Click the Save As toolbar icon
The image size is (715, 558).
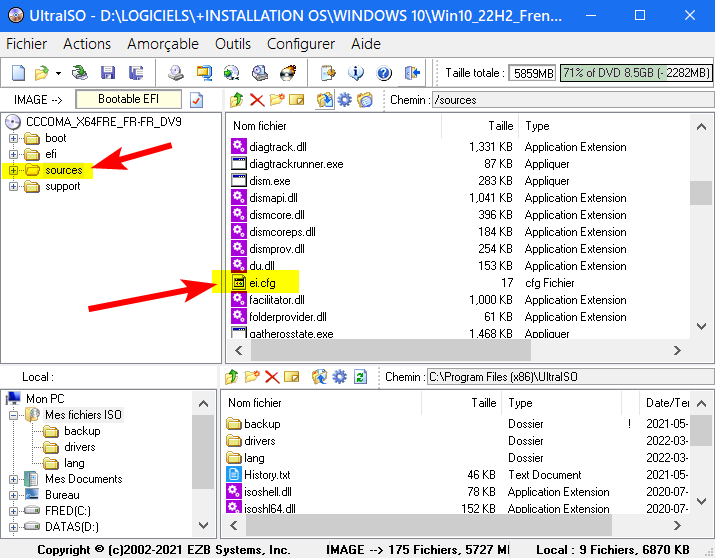[135, 73]
